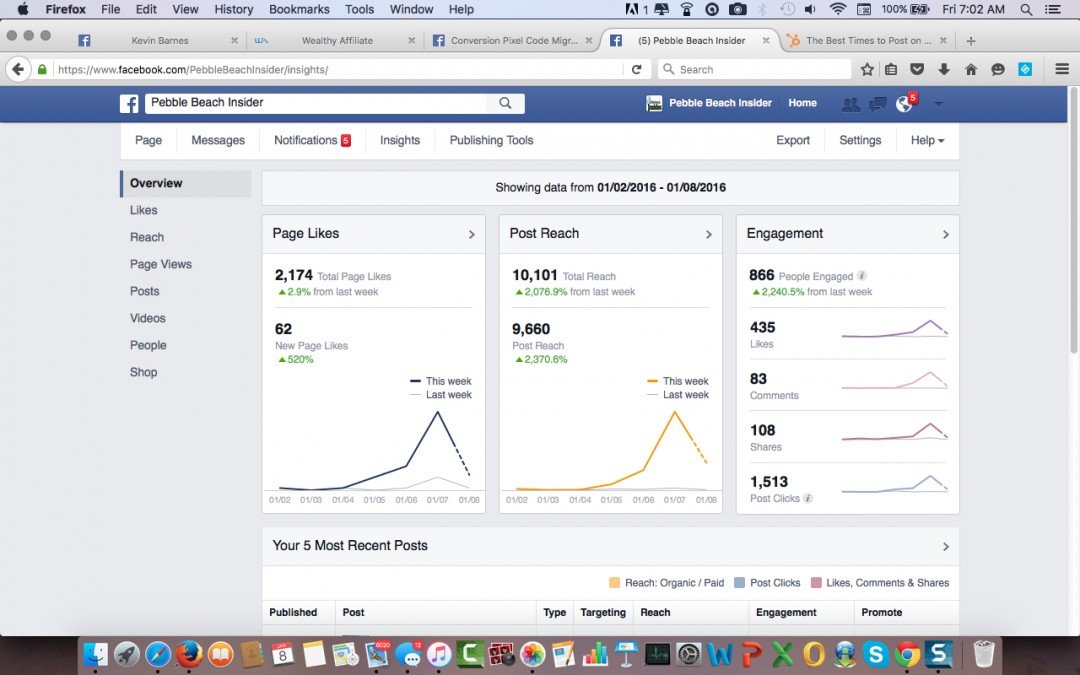Open the Messages tab

point(218,141)
